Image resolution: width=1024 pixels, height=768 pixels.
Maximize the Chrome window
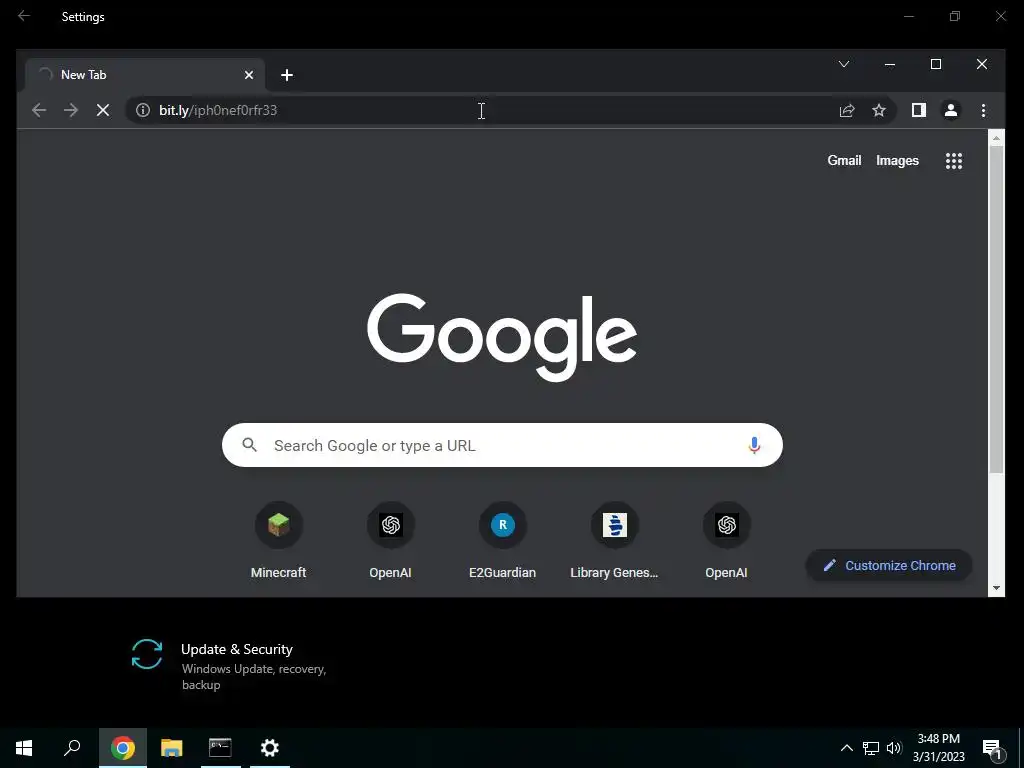point(936,64)
